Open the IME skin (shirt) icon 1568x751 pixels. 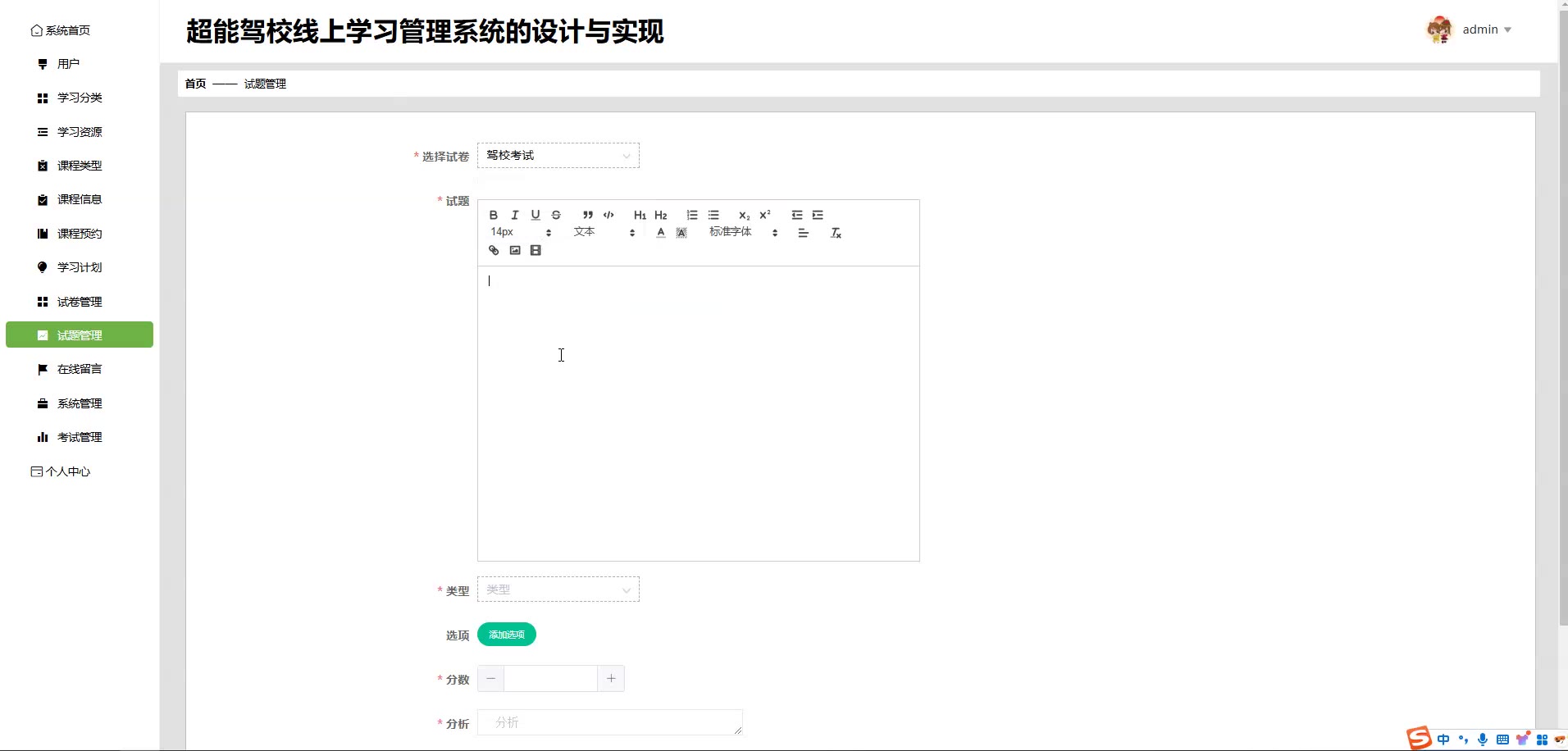coord(1523,740)
